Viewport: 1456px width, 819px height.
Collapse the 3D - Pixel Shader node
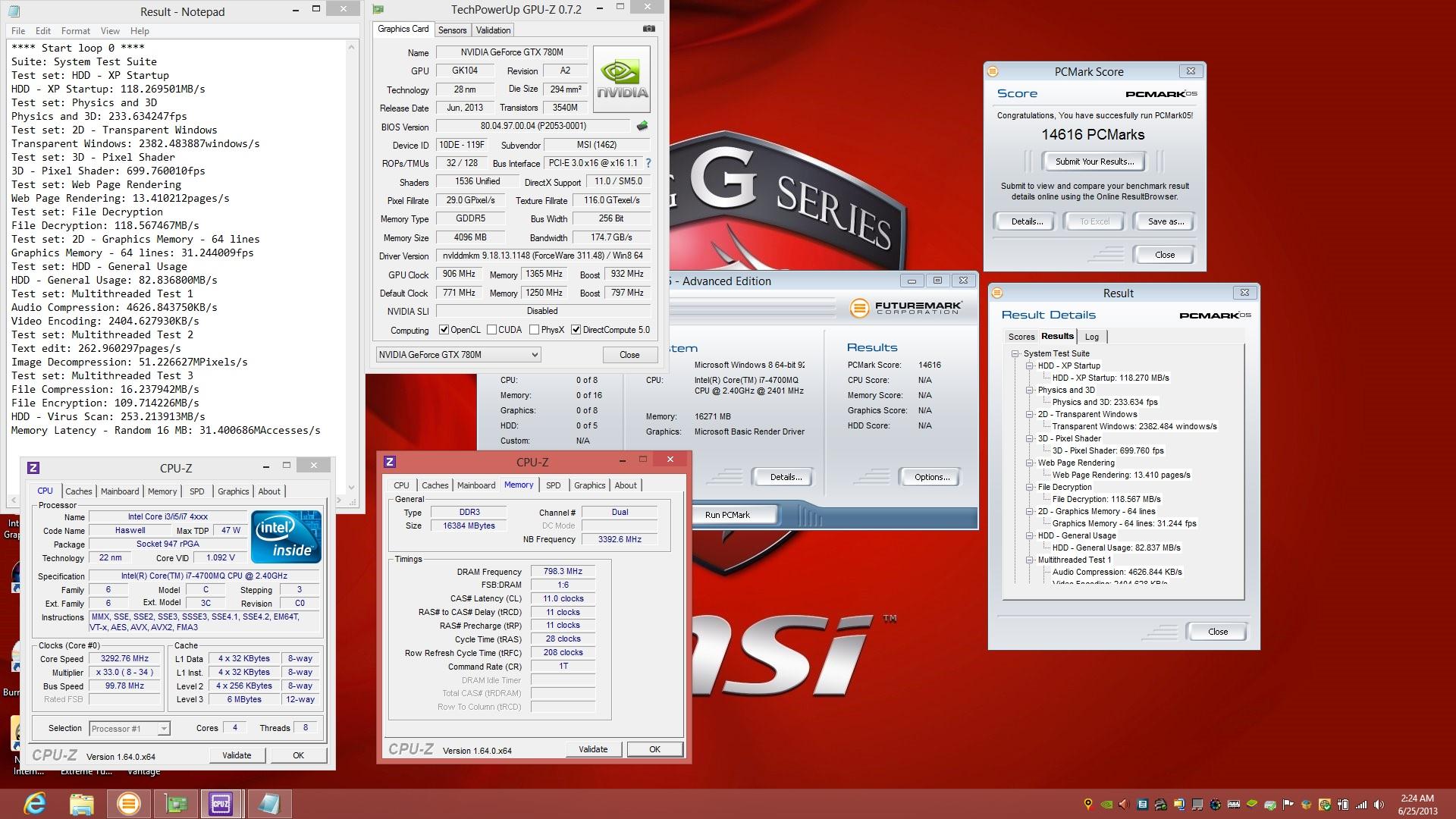click(x=1030, y=438)
